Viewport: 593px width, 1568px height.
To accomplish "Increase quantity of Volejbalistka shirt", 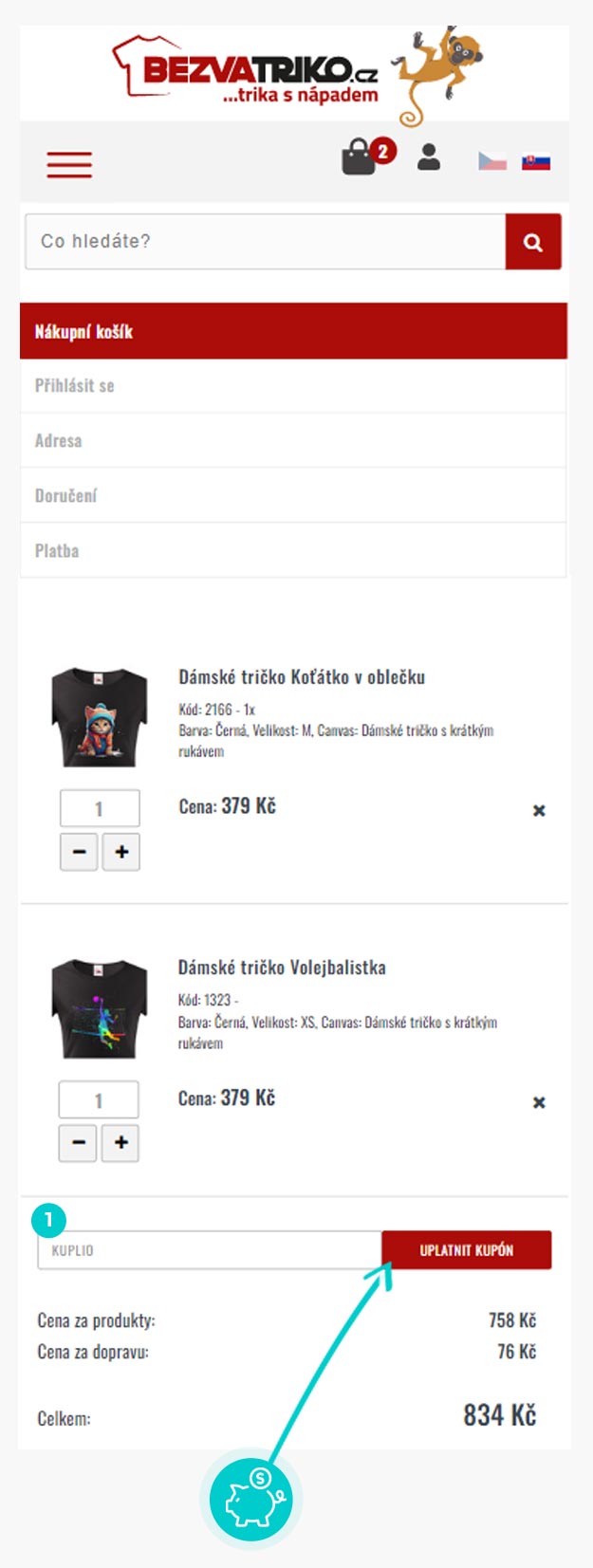I will pos(120,1143).
